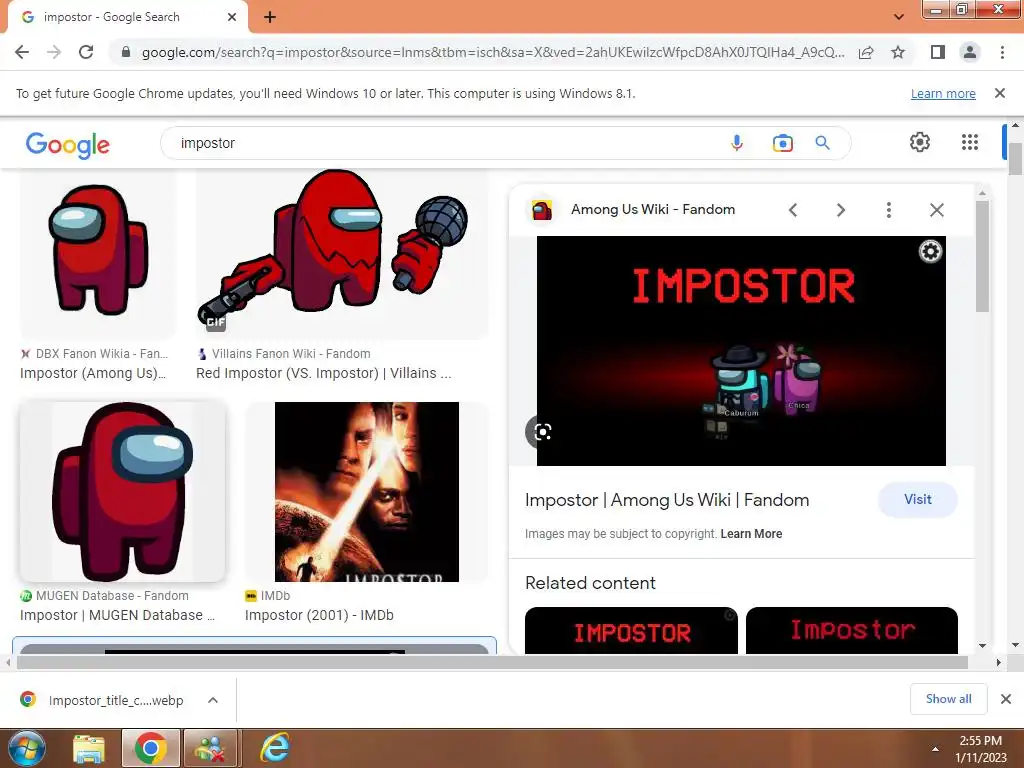This screenshot has width=1024, height=768.
Task: Open File Explorer from the taskbar
Action: click(89, 748)
